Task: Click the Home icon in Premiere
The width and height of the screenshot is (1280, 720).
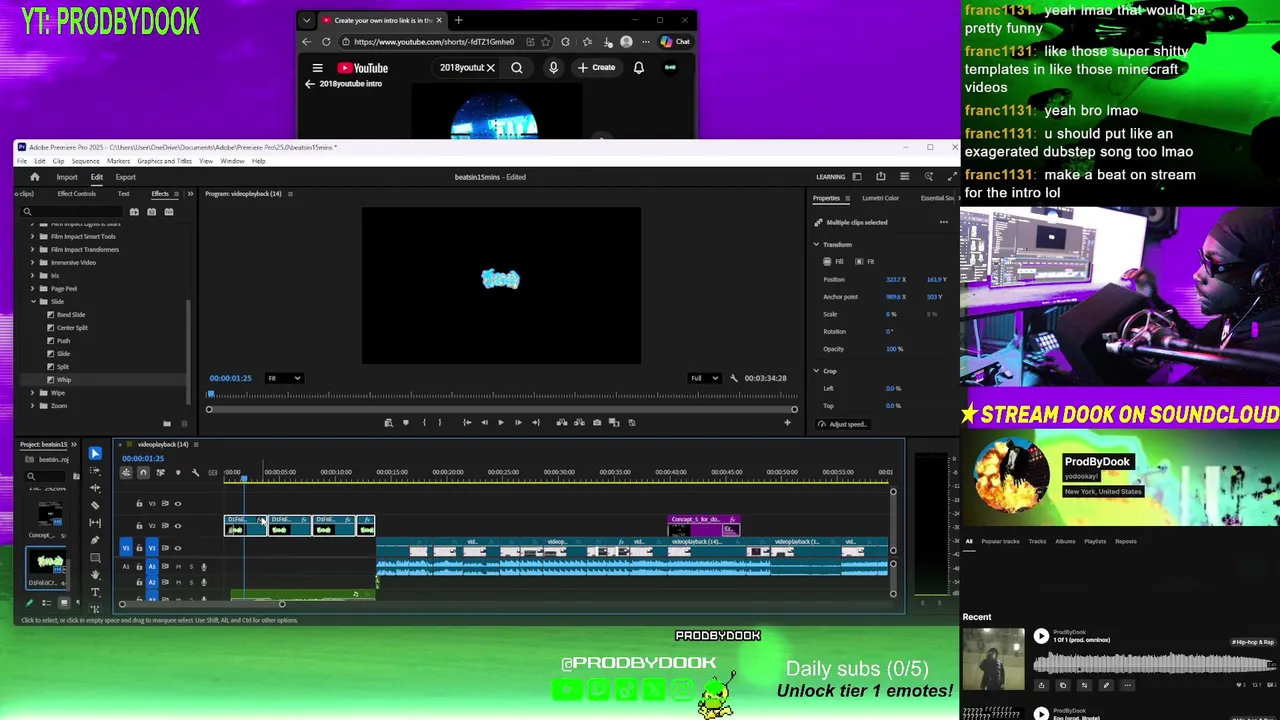Action: point(35,177)
